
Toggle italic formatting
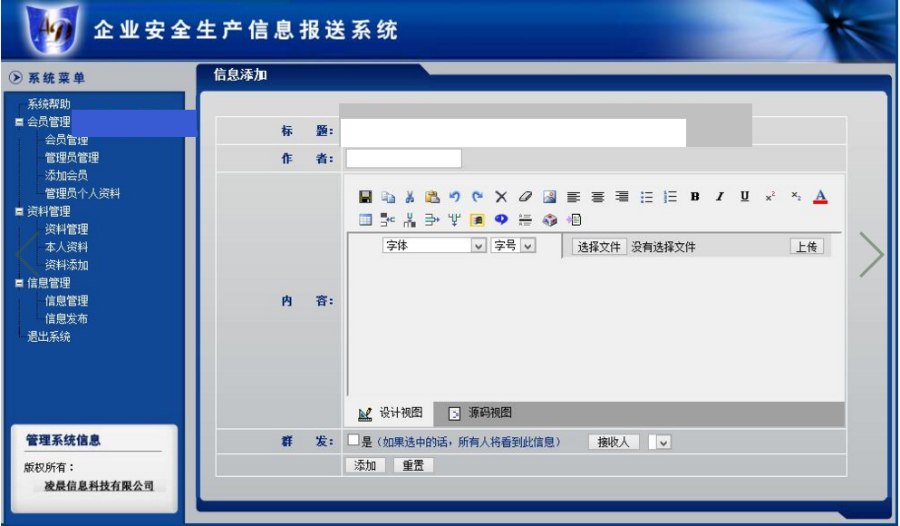tap(719, 196)
